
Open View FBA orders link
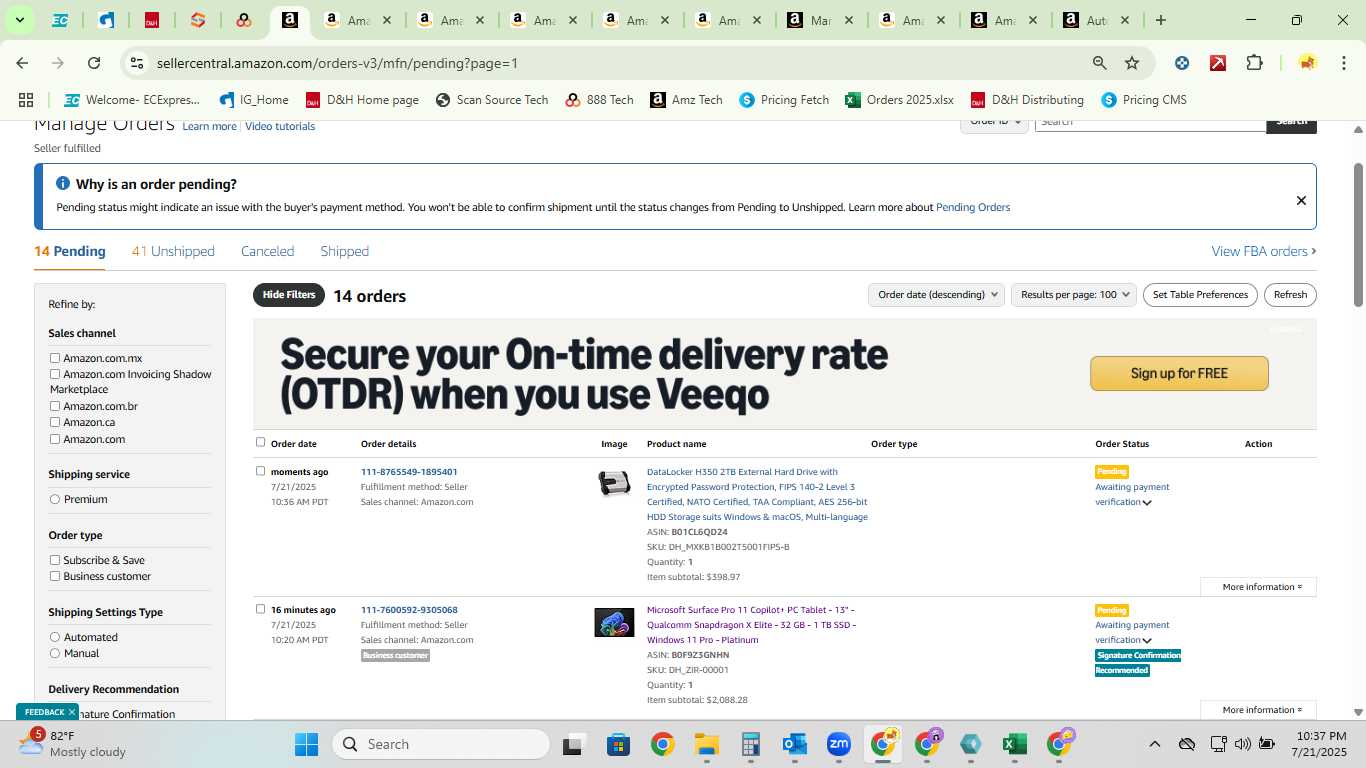(x=1264, y=251)
